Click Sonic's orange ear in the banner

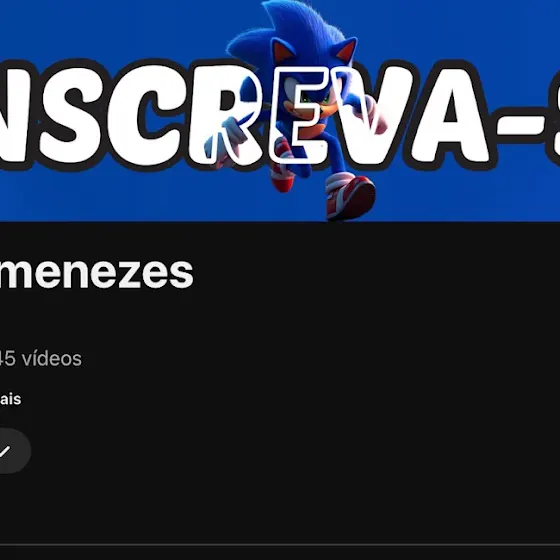click(282, 50)
